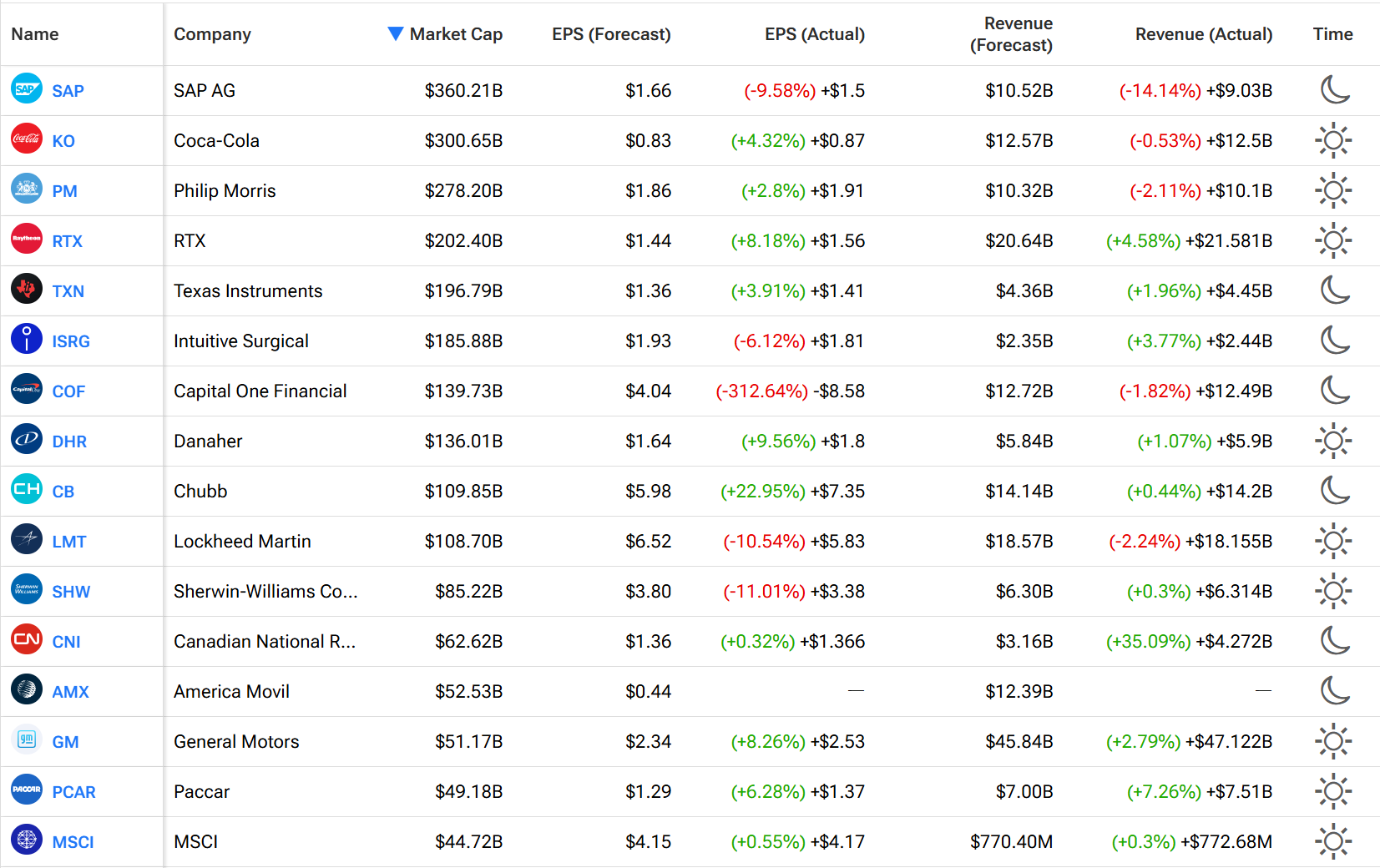Click the moon time icon for Texas Instruments

(x=1334, y=290)
